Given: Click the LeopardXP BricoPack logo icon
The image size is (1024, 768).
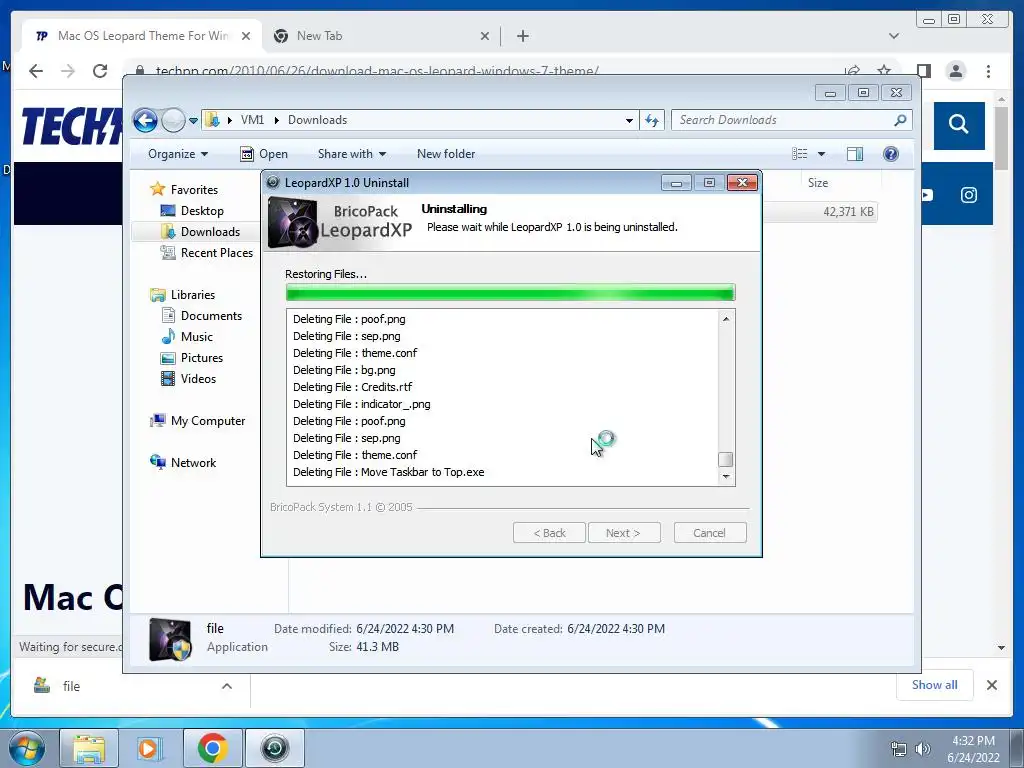Looking at the screenshot, I should click(293, 223).
